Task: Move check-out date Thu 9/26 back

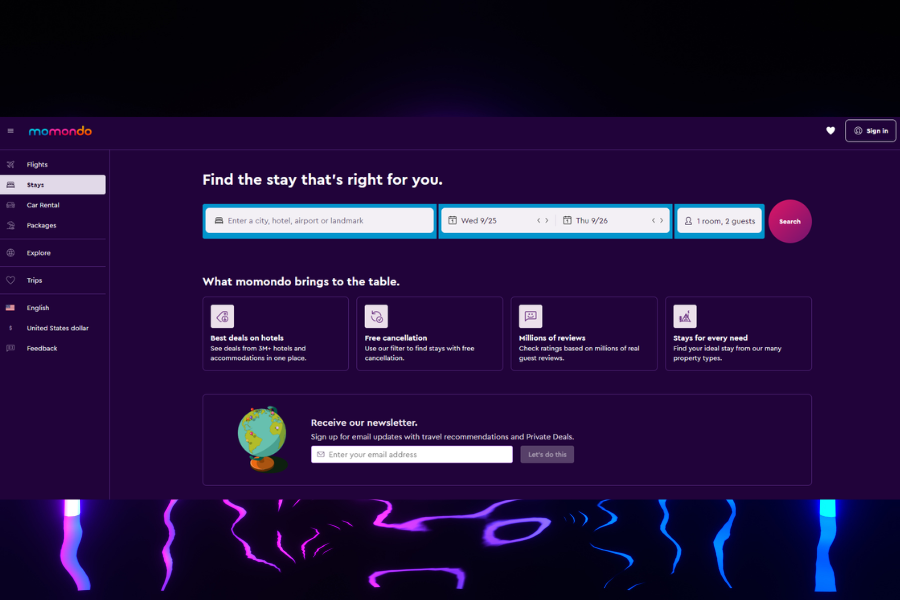Action: click(653, 221)
